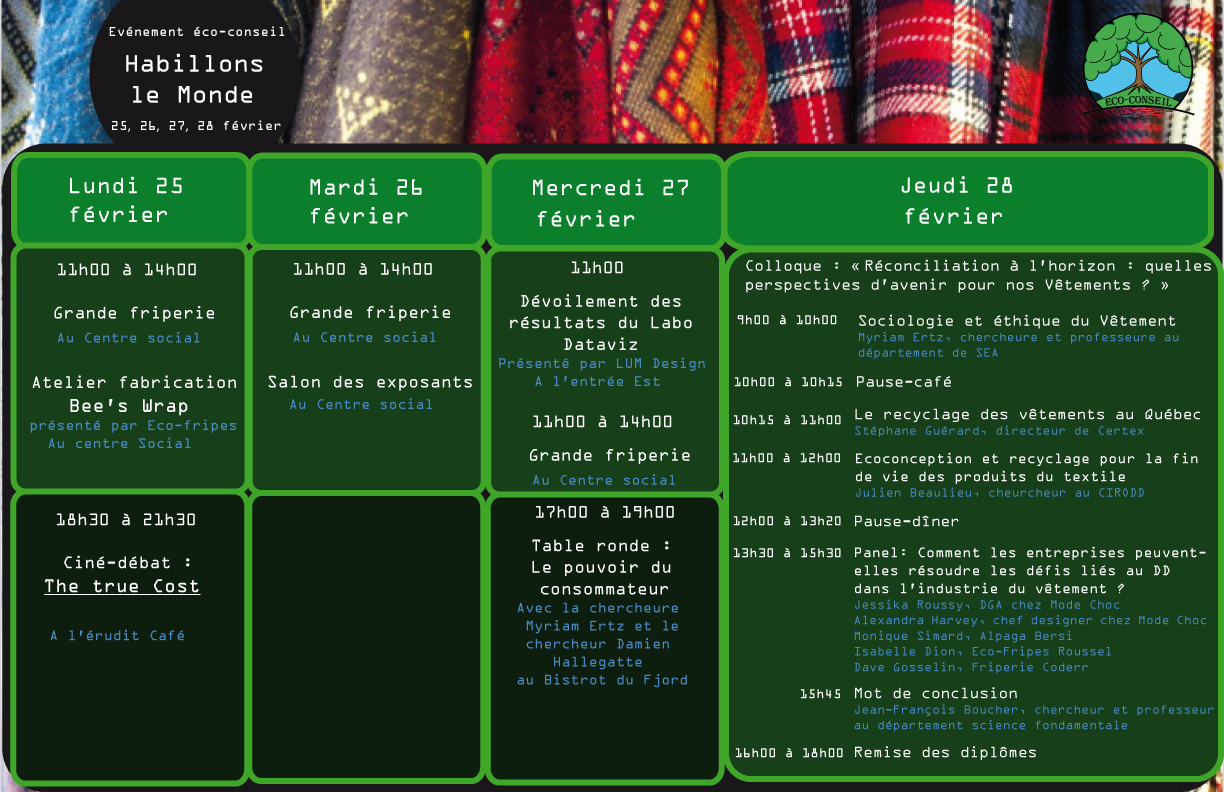Image resolution: width=1224 pixels, height=792 pixels.
Task: Click the Eco-Conseil tree logo
Action: point(1139,67)
